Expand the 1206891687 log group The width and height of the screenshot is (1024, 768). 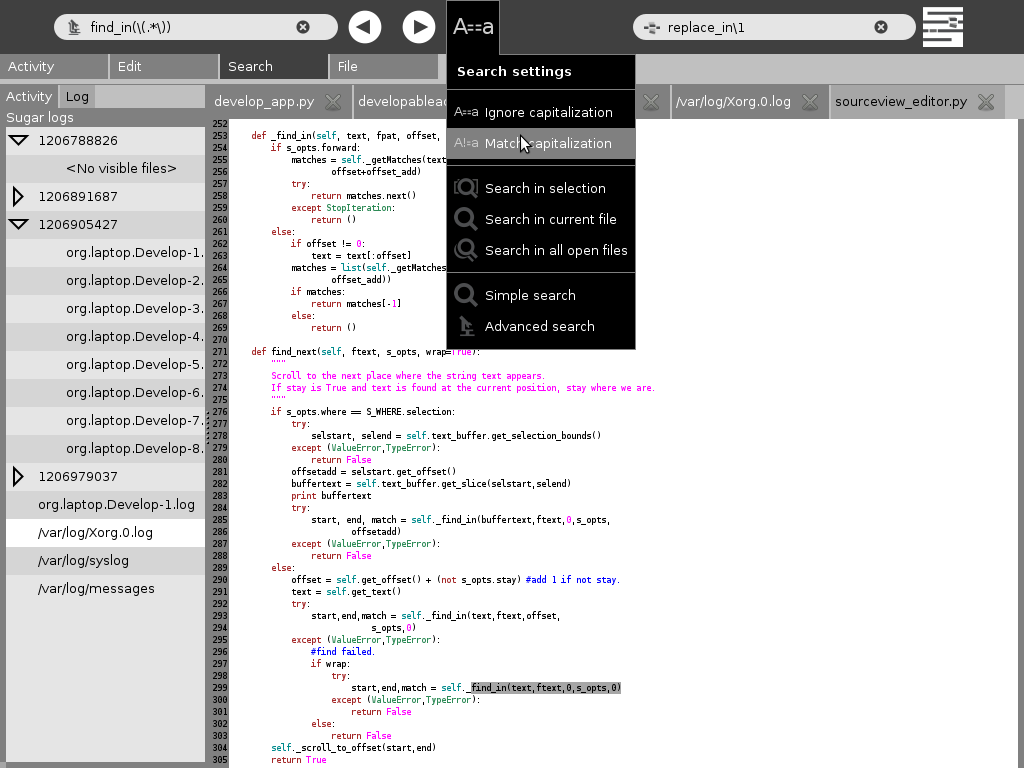18,197
